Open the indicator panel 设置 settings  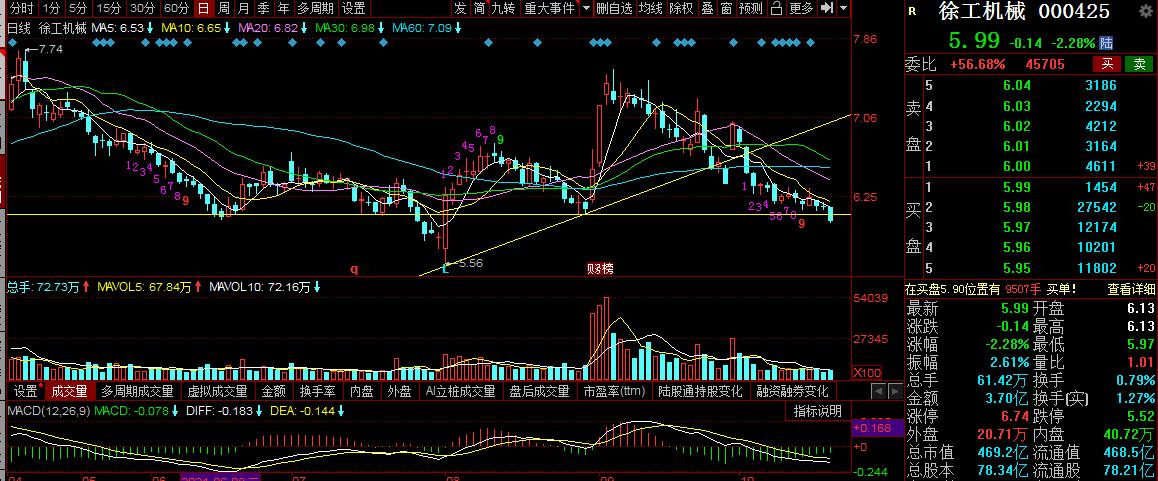click(26, 391)
